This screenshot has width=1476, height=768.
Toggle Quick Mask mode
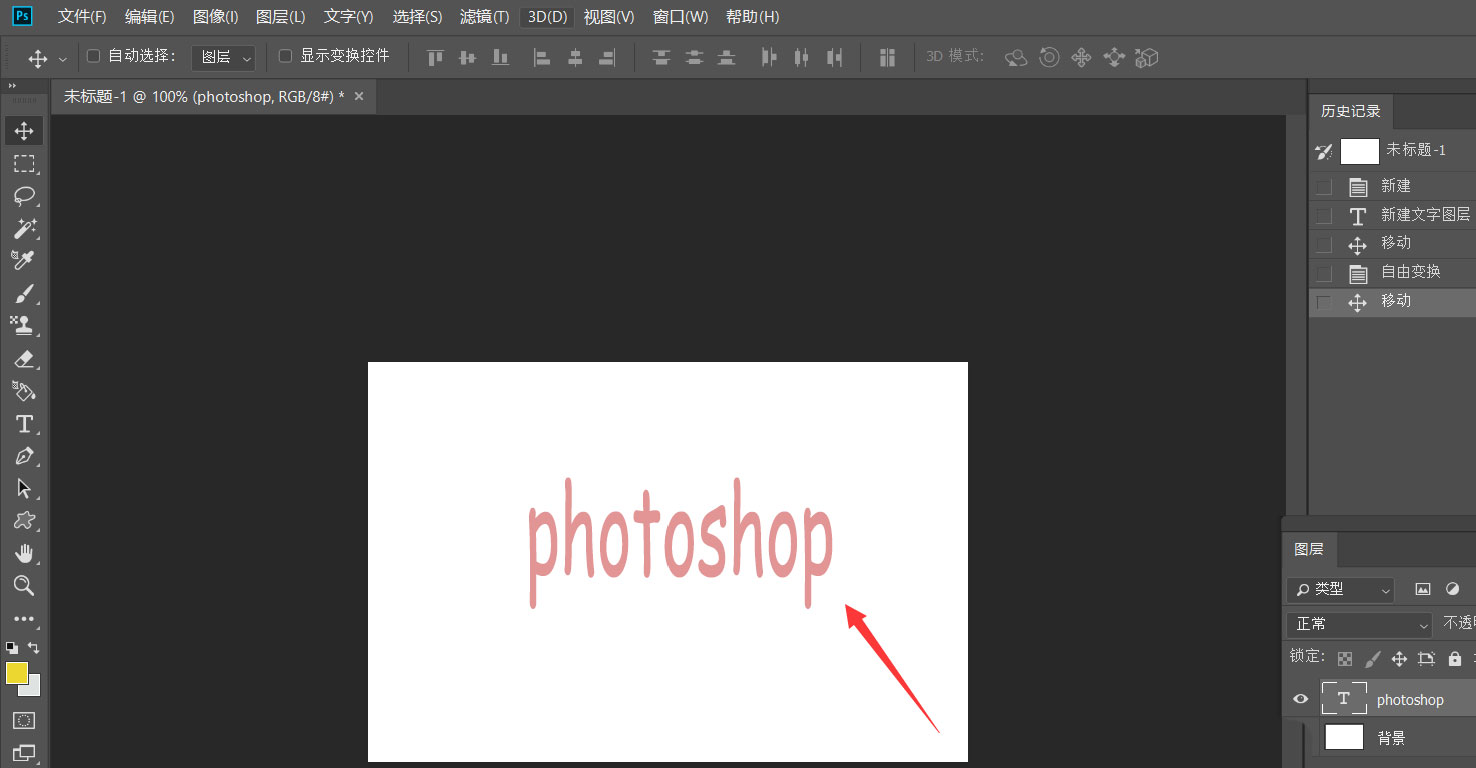[x=24, y=720]
